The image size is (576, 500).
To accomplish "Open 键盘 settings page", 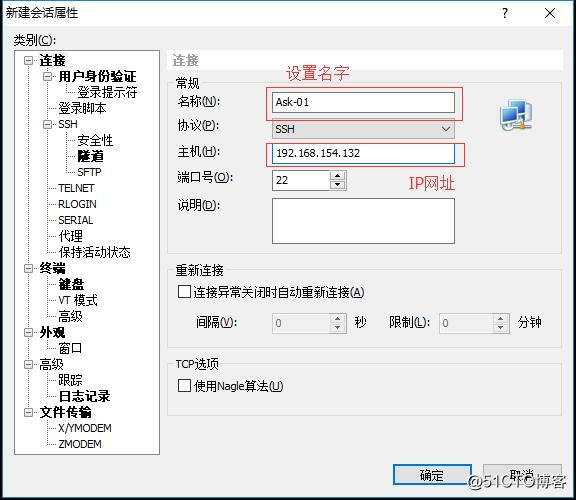I will [71, 284].
